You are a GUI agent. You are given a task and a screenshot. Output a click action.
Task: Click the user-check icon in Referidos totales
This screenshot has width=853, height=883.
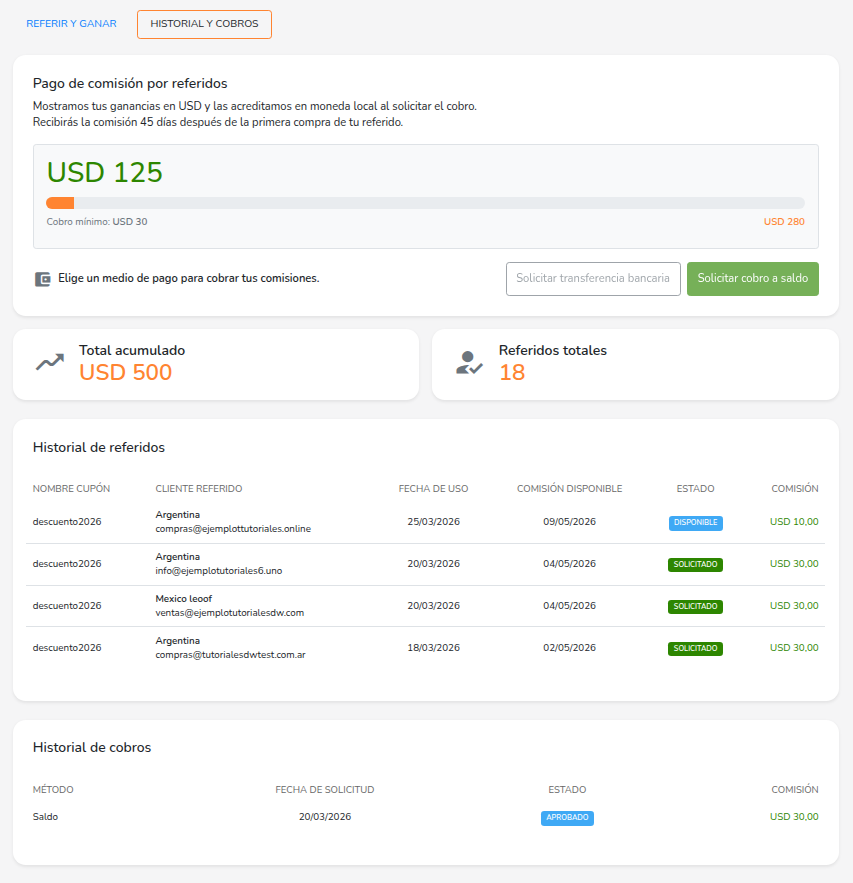tap(469, 363)
